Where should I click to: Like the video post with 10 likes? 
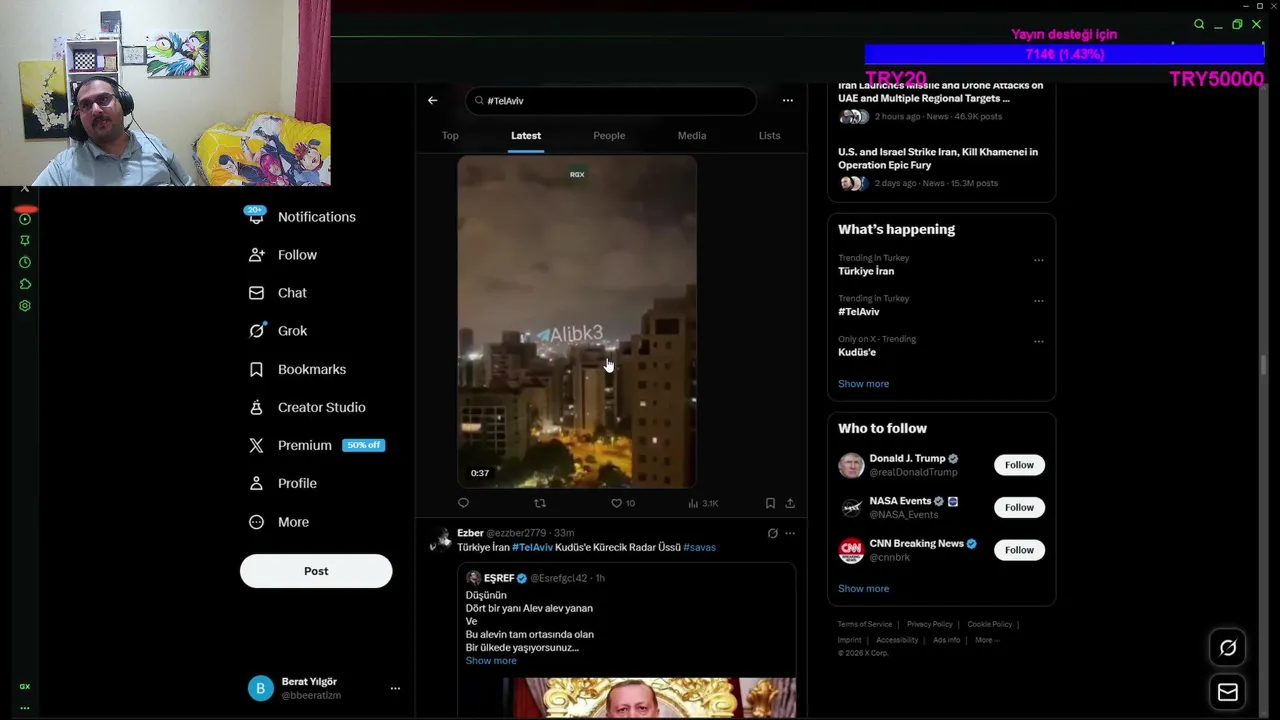coord(616,503)
